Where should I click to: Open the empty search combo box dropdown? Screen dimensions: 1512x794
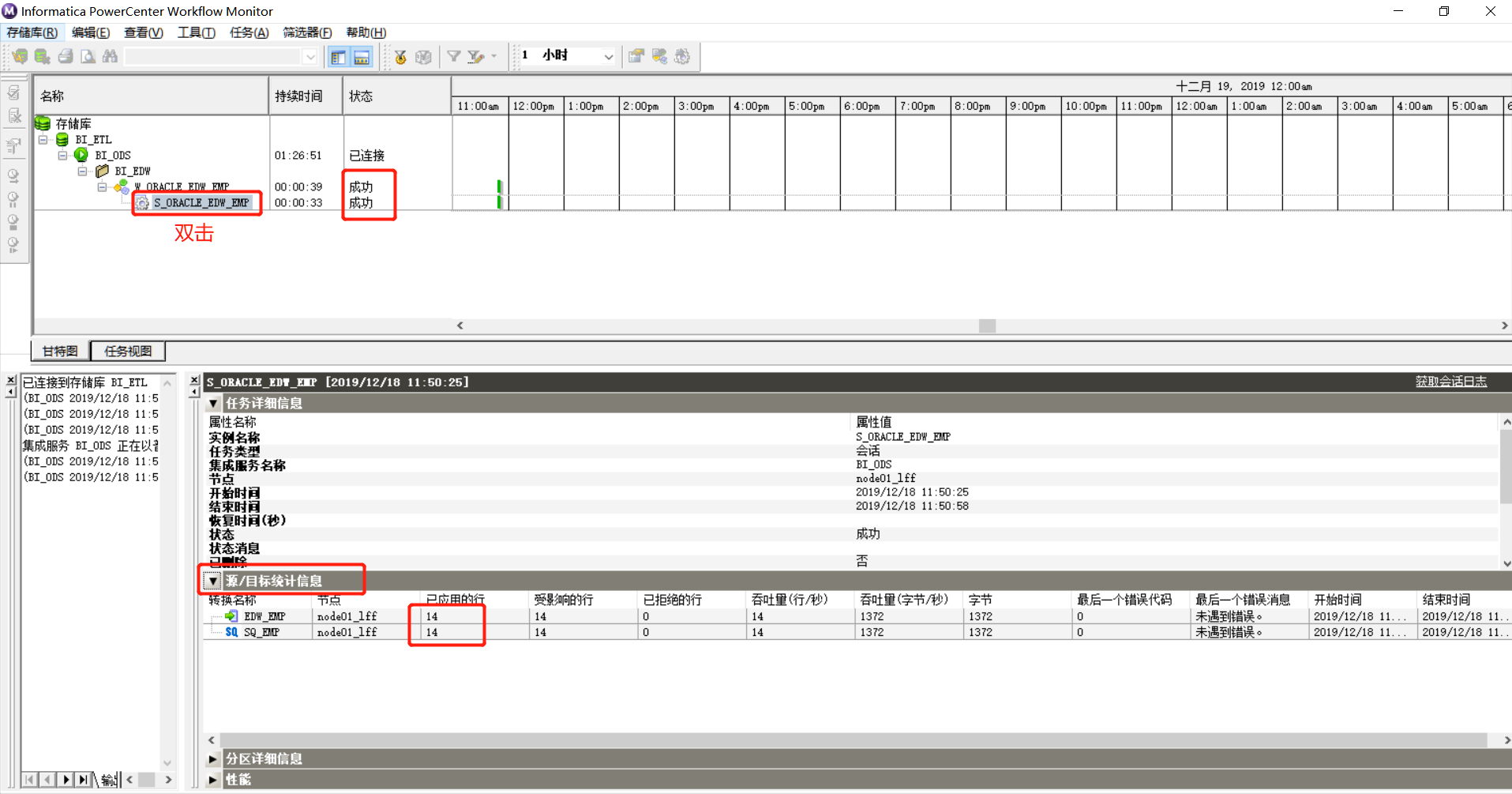(x=310, y=56)
